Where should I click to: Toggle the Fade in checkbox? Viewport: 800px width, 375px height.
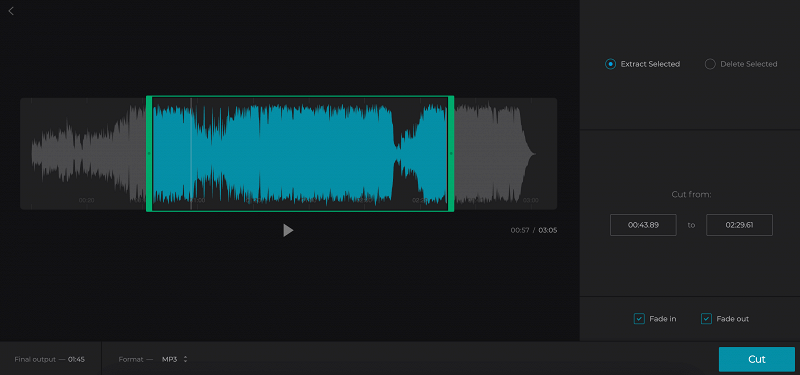pos(639,319)
